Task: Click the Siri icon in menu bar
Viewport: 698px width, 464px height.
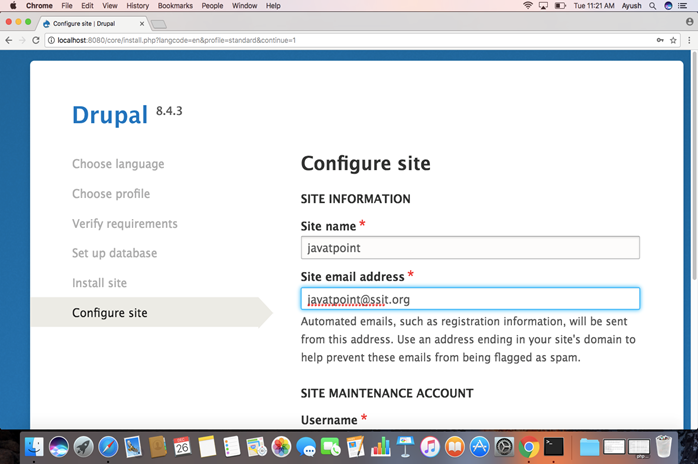Action: pyautogui.click(x=668, y=5)
